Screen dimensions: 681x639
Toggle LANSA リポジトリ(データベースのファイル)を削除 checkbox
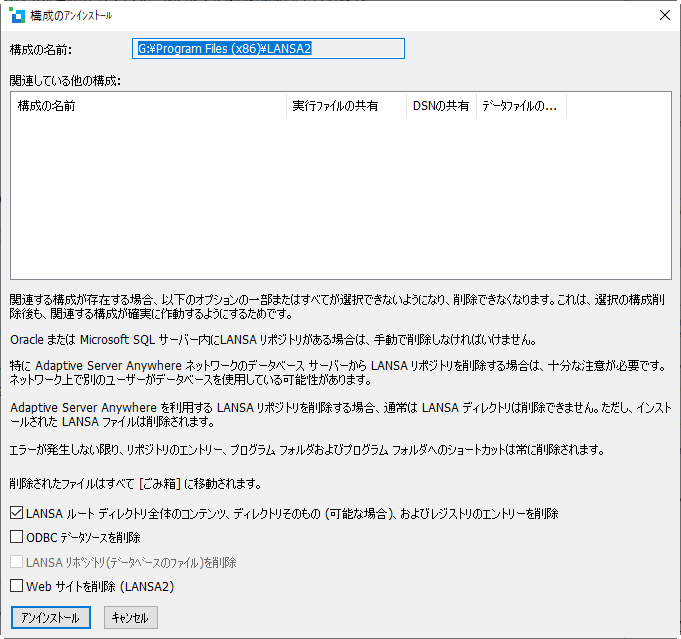click(17, 562)
